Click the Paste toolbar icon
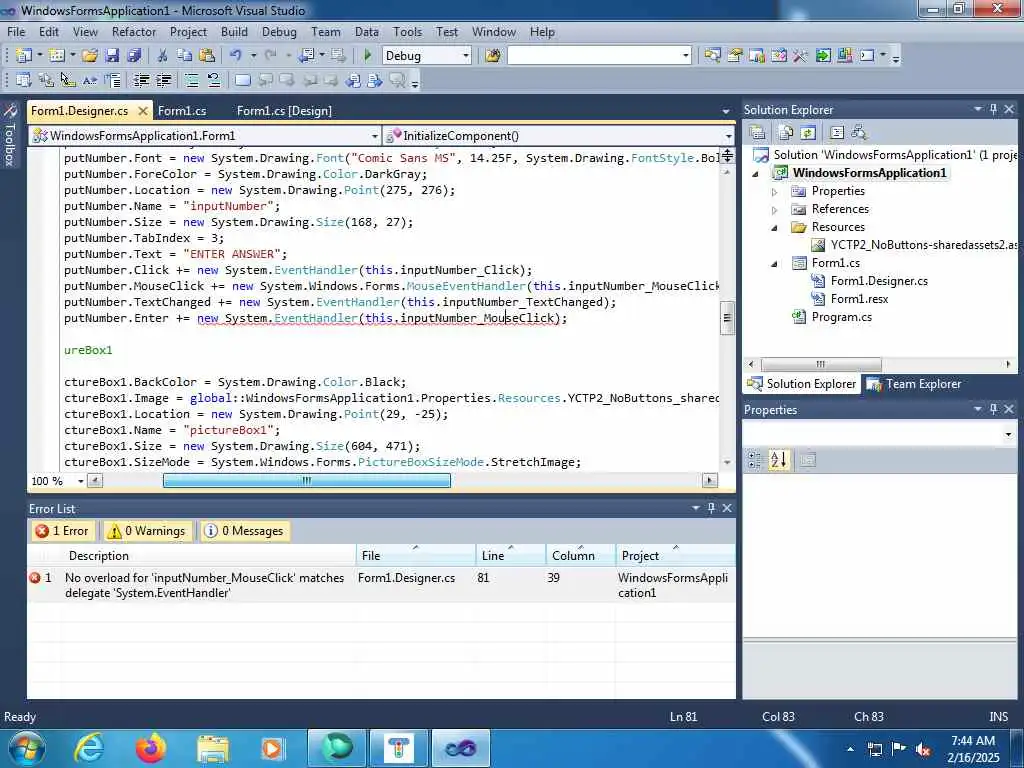1024x768 pixels. tap(207, 56)
